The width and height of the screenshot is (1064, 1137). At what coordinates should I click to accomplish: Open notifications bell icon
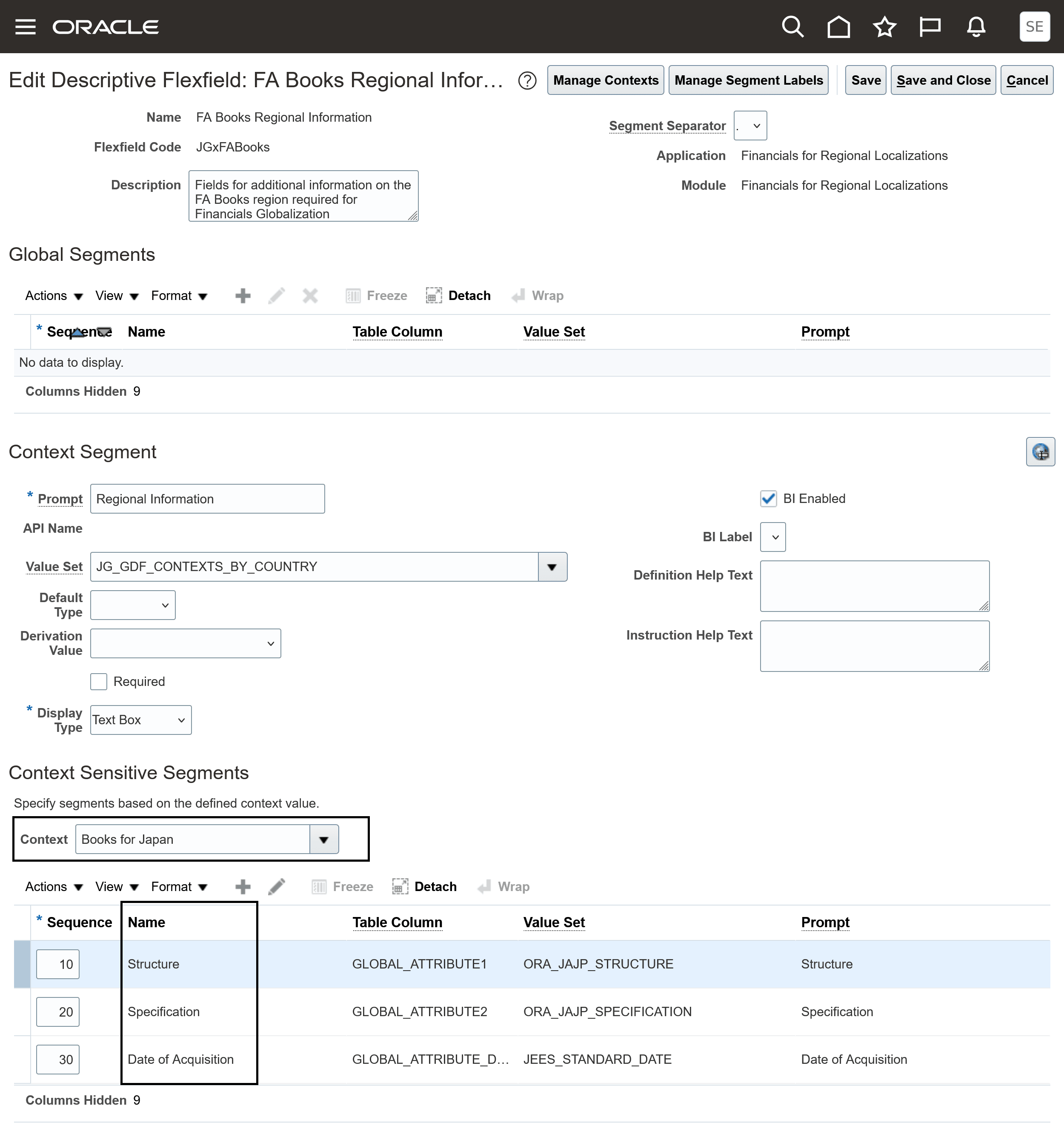click(x=976, y=27)
